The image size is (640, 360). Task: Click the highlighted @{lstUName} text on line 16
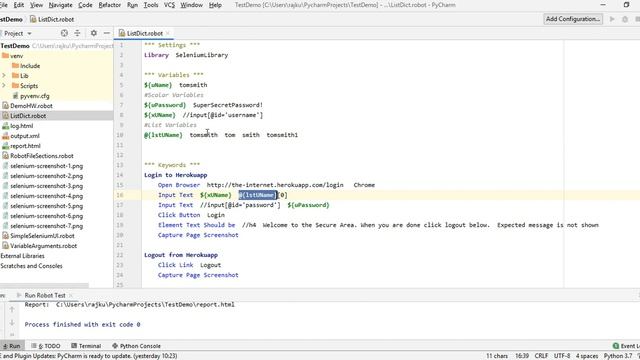click(258, 195)
